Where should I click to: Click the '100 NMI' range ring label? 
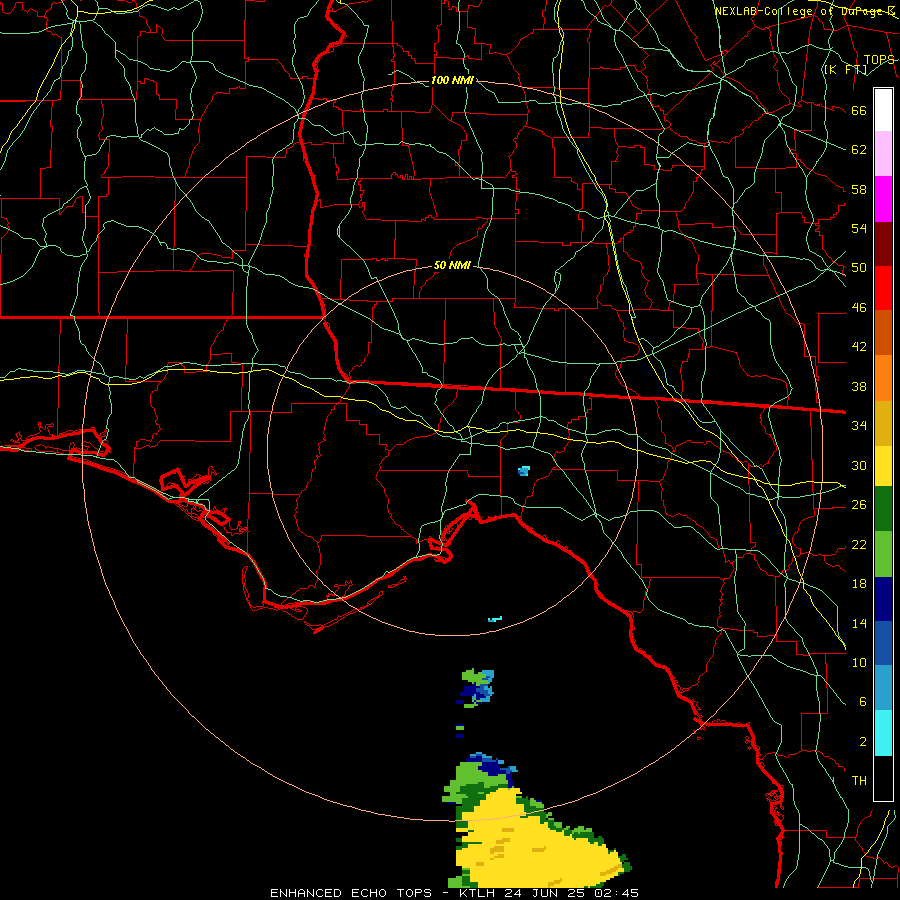coord(452,80)
